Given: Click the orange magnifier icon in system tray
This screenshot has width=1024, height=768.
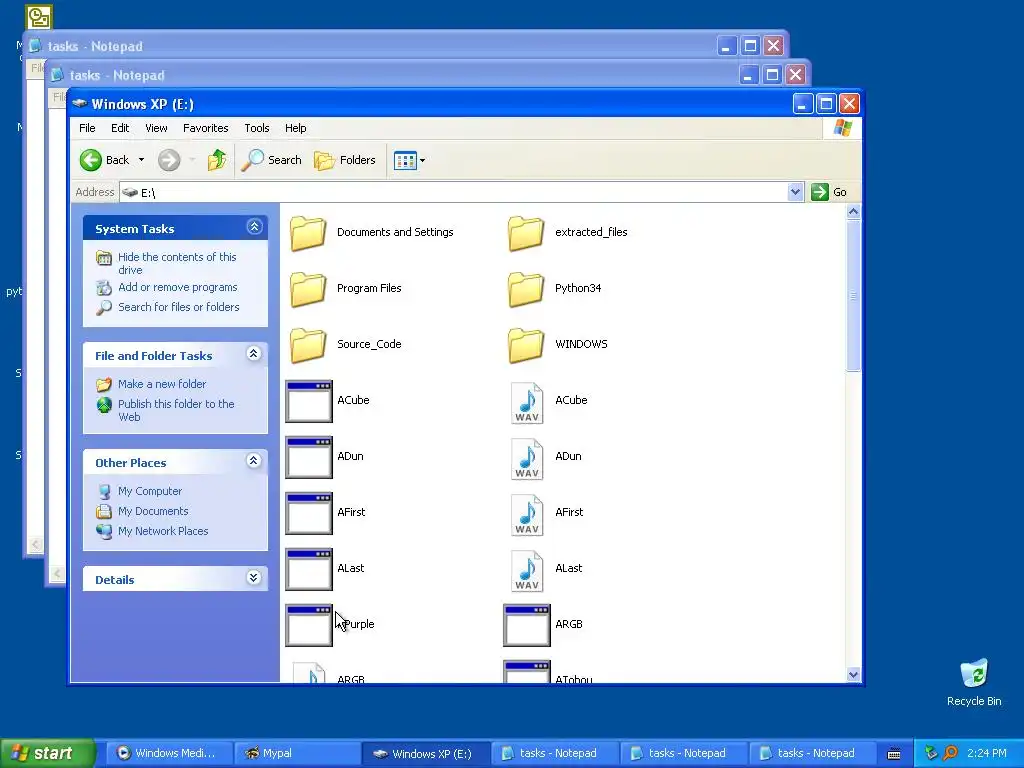Looking at the screenshot, I should click(x=950, y=753).
